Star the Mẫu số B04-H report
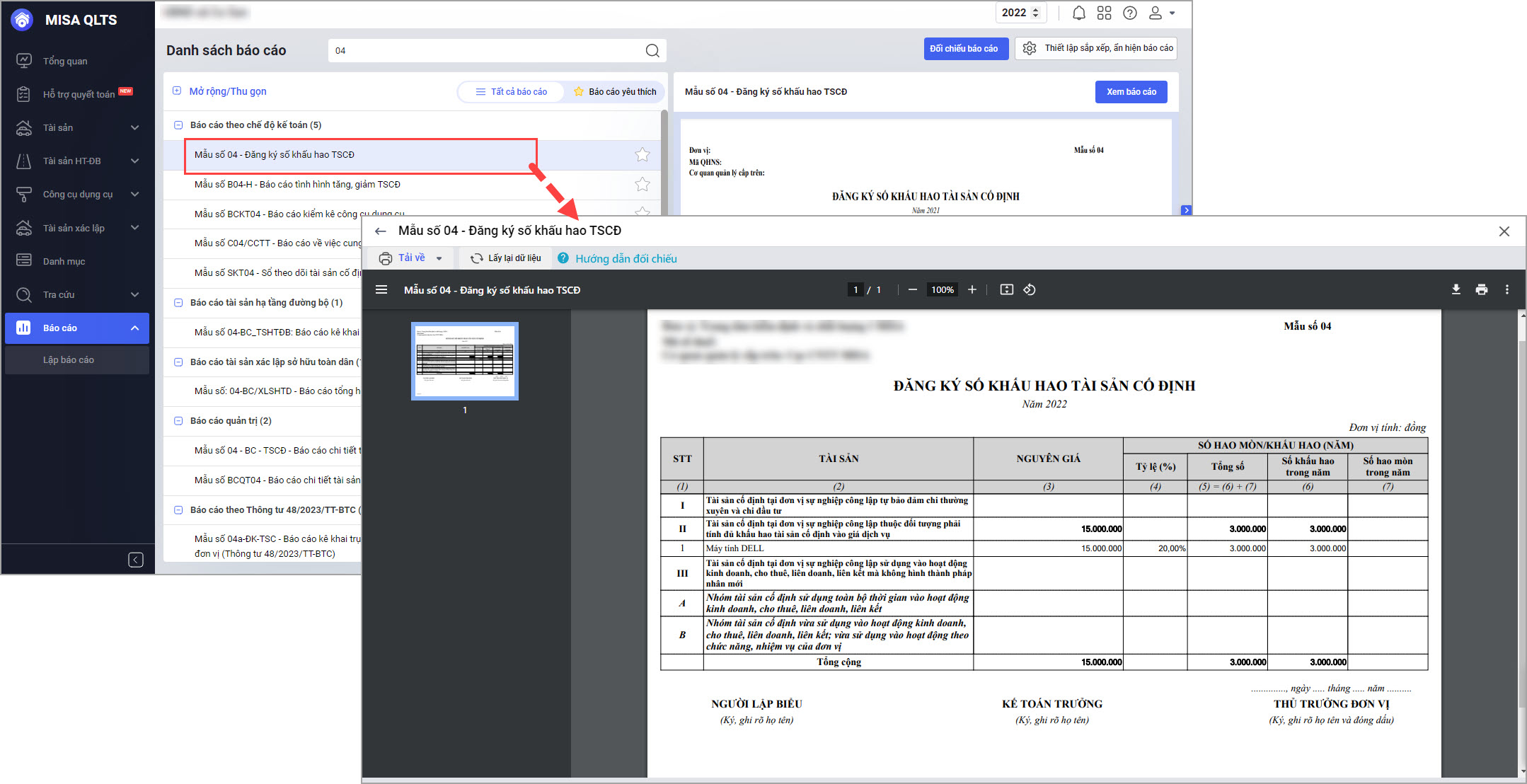Viewport: 1527px width, 784px height. point(642,184)
